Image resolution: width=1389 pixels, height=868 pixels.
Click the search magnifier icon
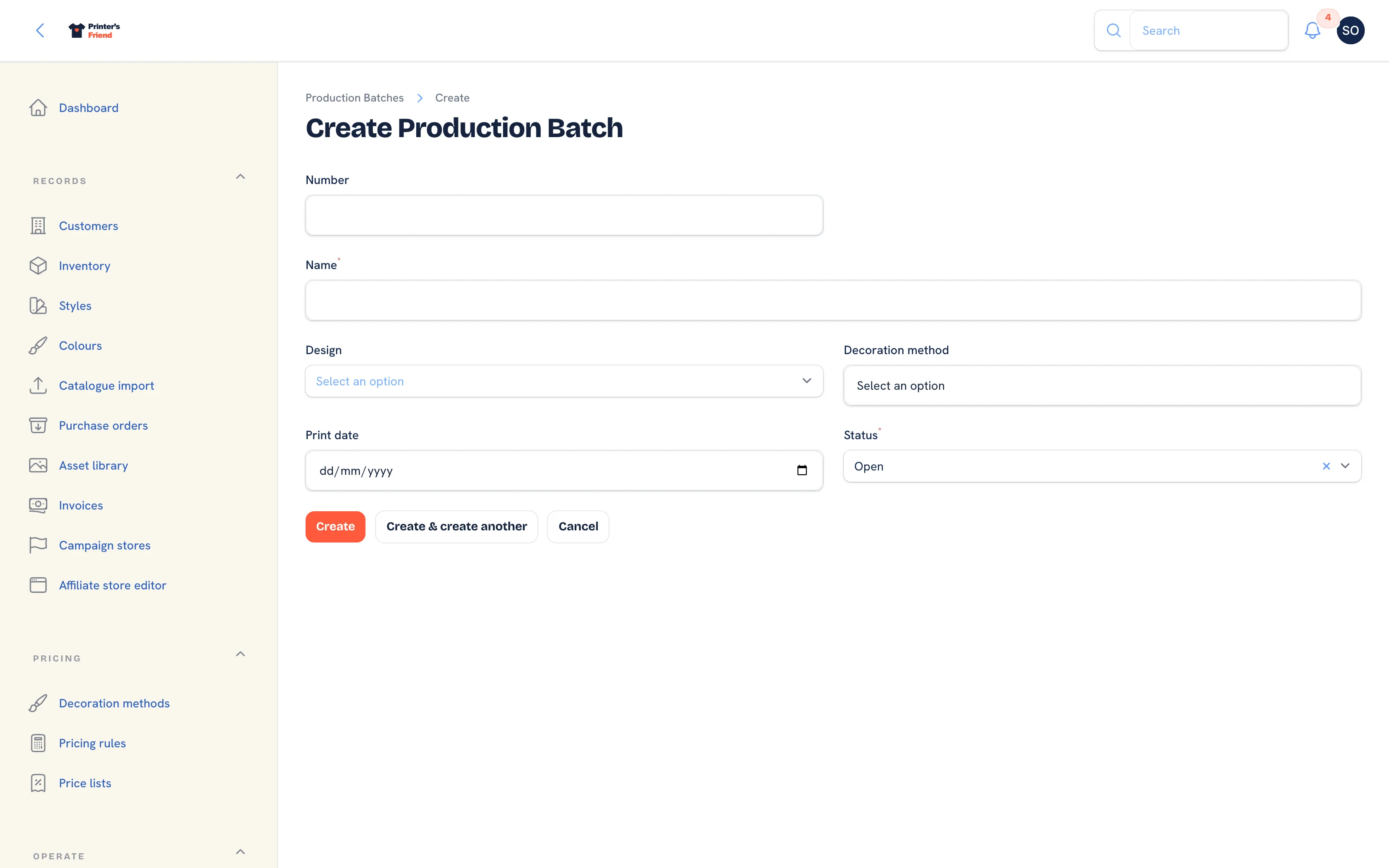click(x=1113, y=30)
